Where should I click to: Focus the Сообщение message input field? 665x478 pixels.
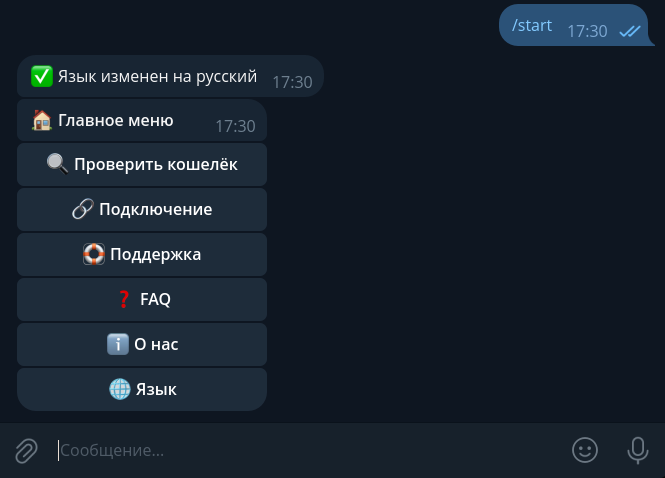pyautogui.click(x=300, y=451)
